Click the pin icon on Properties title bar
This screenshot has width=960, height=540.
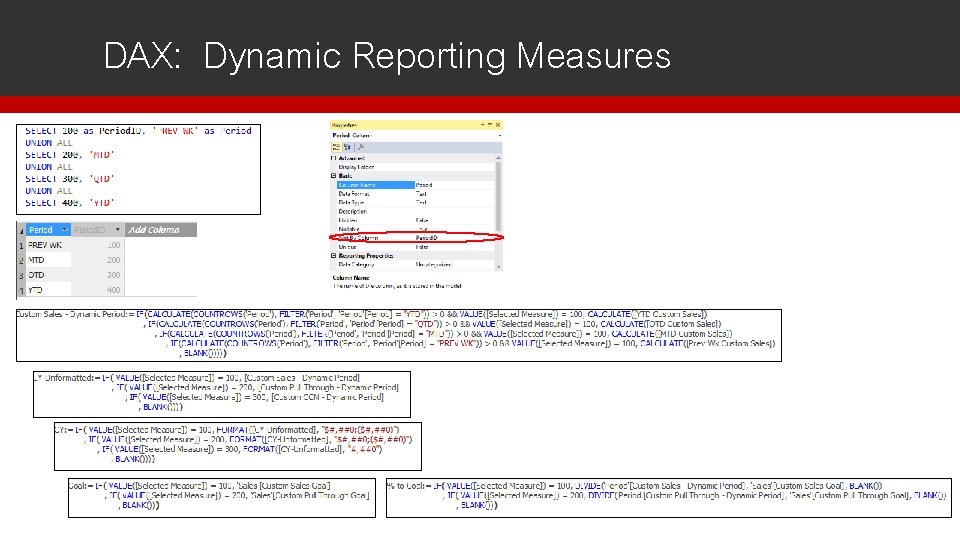[x=490, y=125]
